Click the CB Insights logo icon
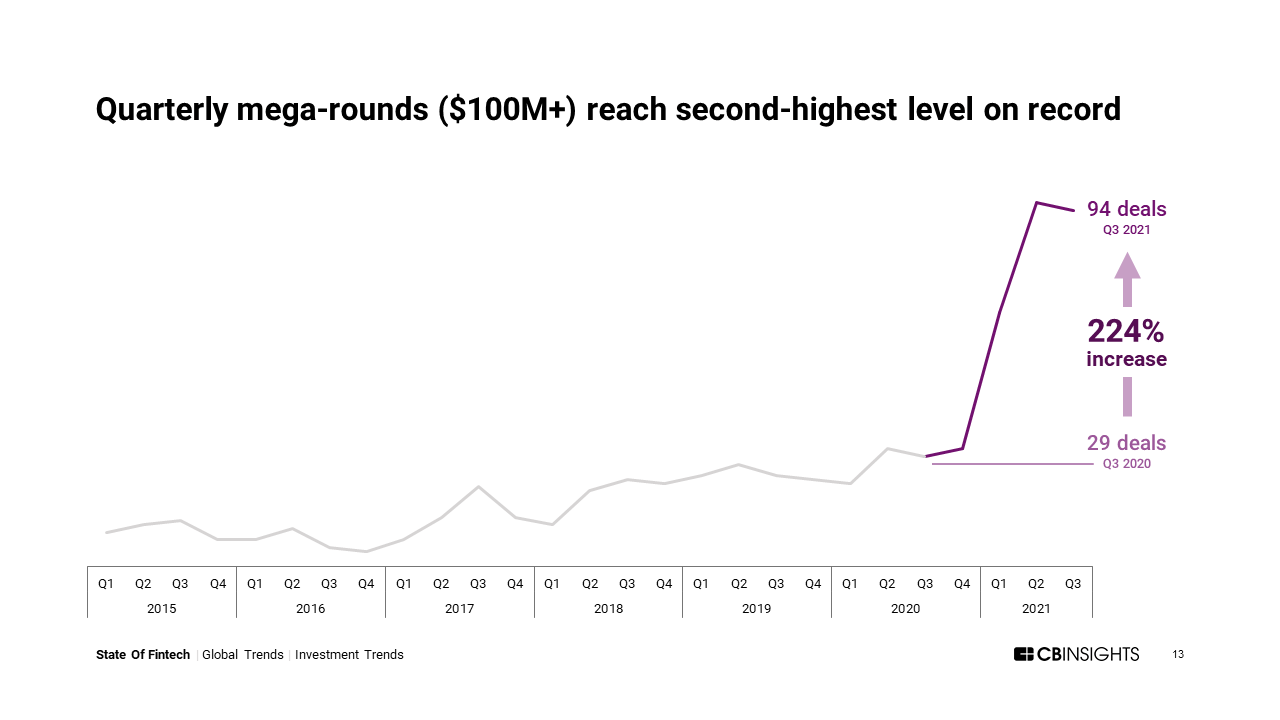 pyautogui.click(x=1023, y=654)
